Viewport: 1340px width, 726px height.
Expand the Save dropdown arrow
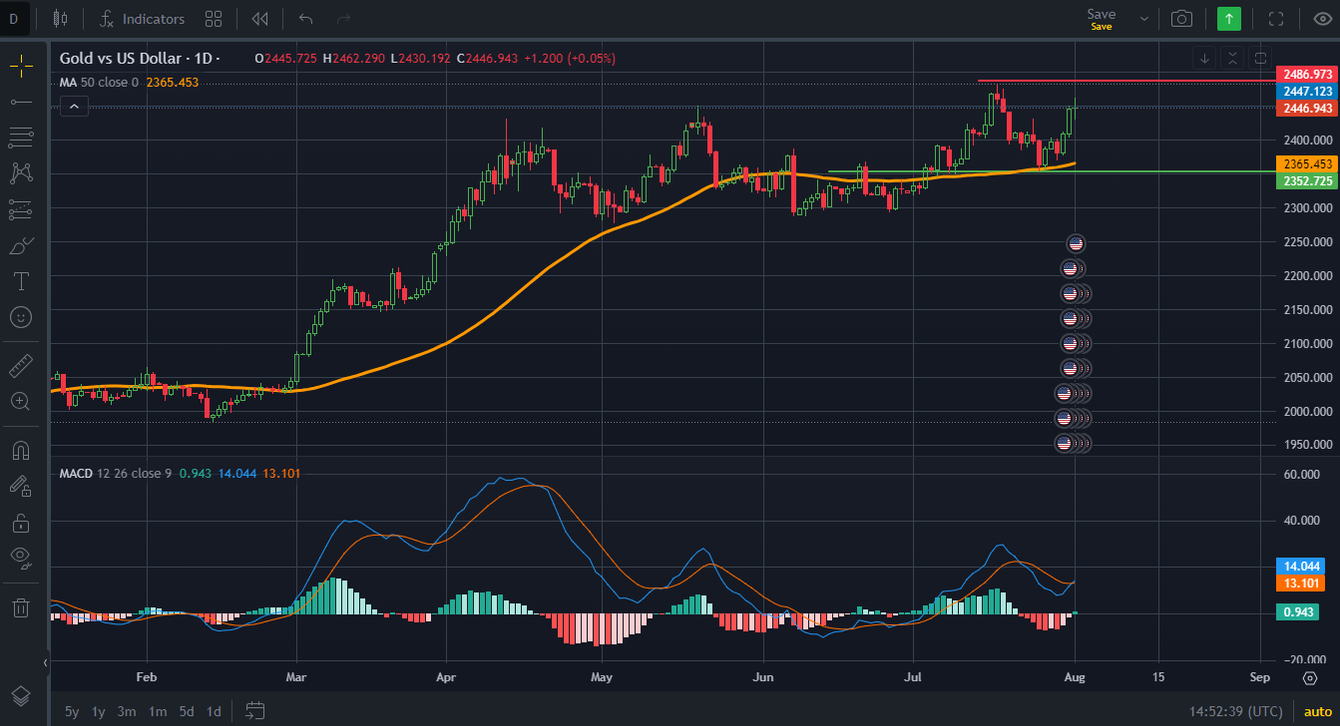[x=1143, y=18]
